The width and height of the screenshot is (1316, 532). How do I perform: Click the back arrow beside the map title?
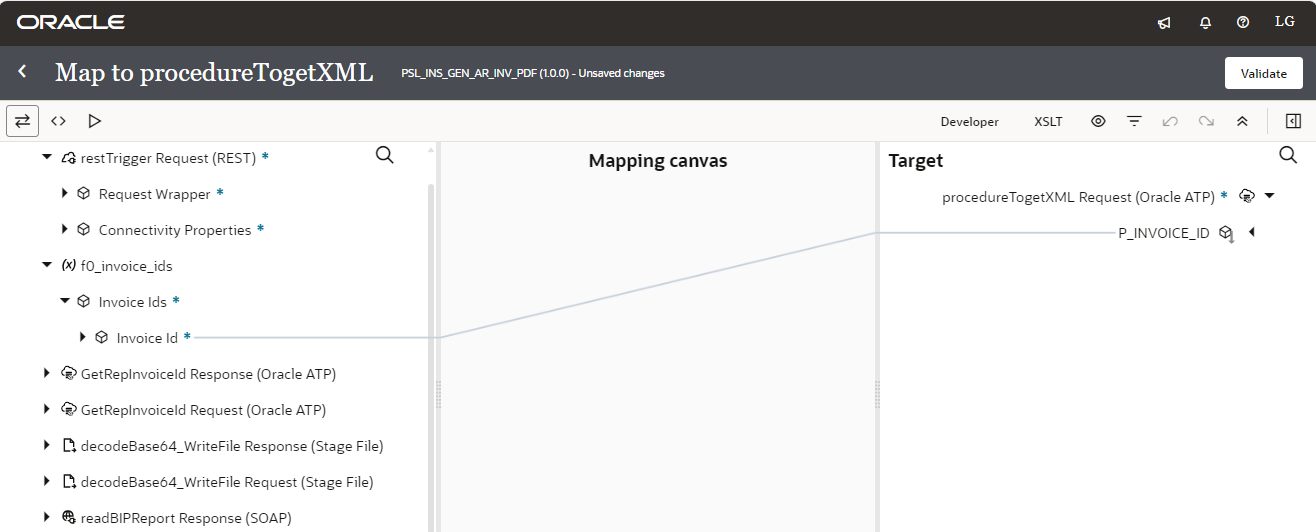point(22,72)
